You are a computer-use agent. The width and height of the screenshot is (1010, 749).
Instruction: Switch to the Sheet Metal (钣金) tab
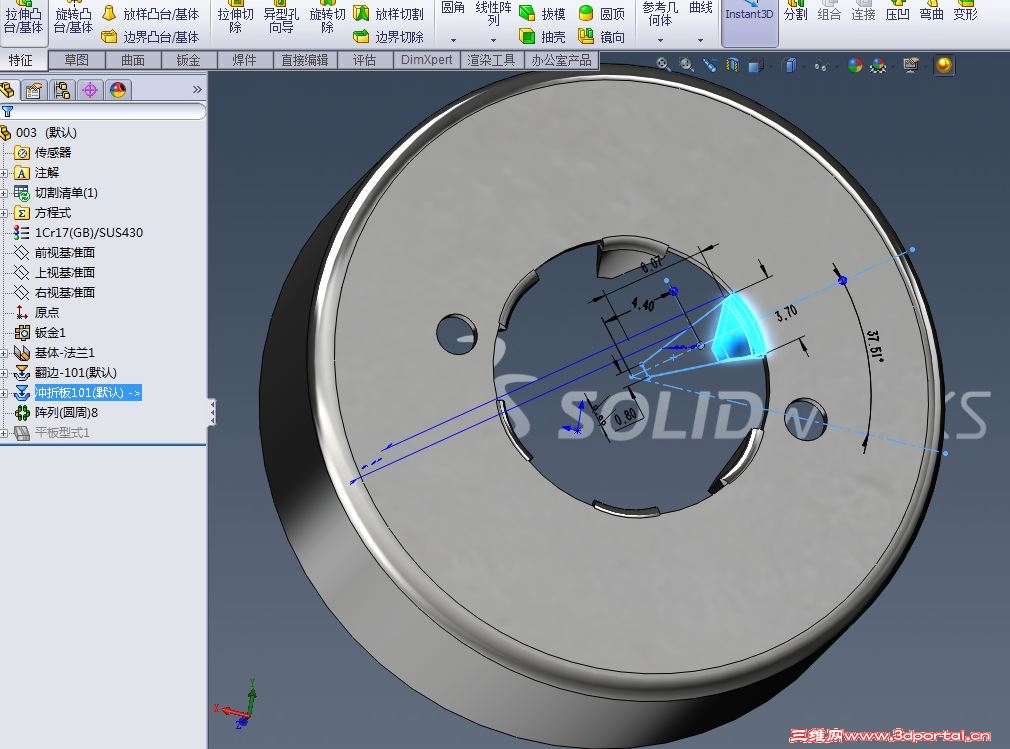click(189, 60)
